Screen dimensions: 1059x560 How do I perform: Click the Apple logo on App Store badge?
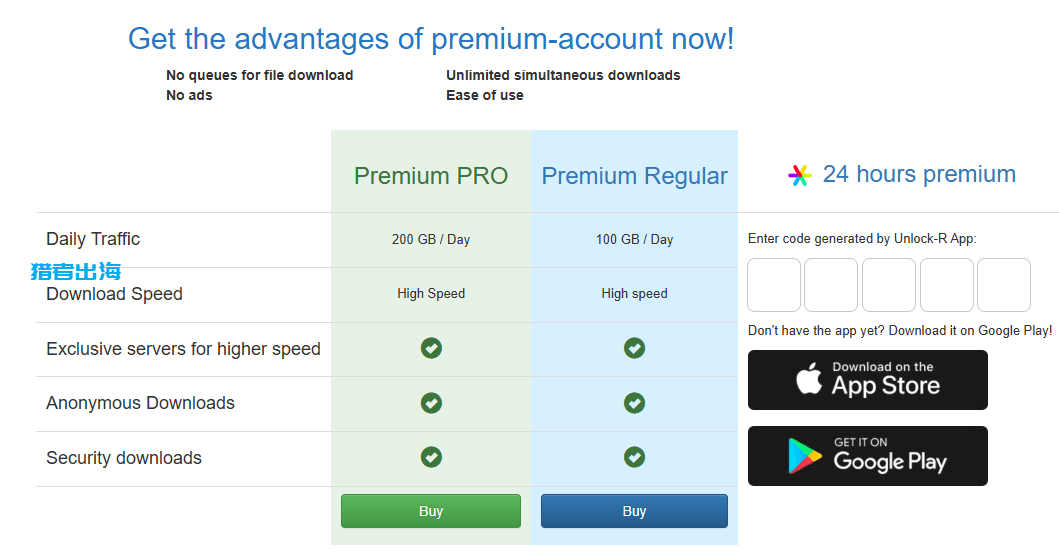pos(808,378)
